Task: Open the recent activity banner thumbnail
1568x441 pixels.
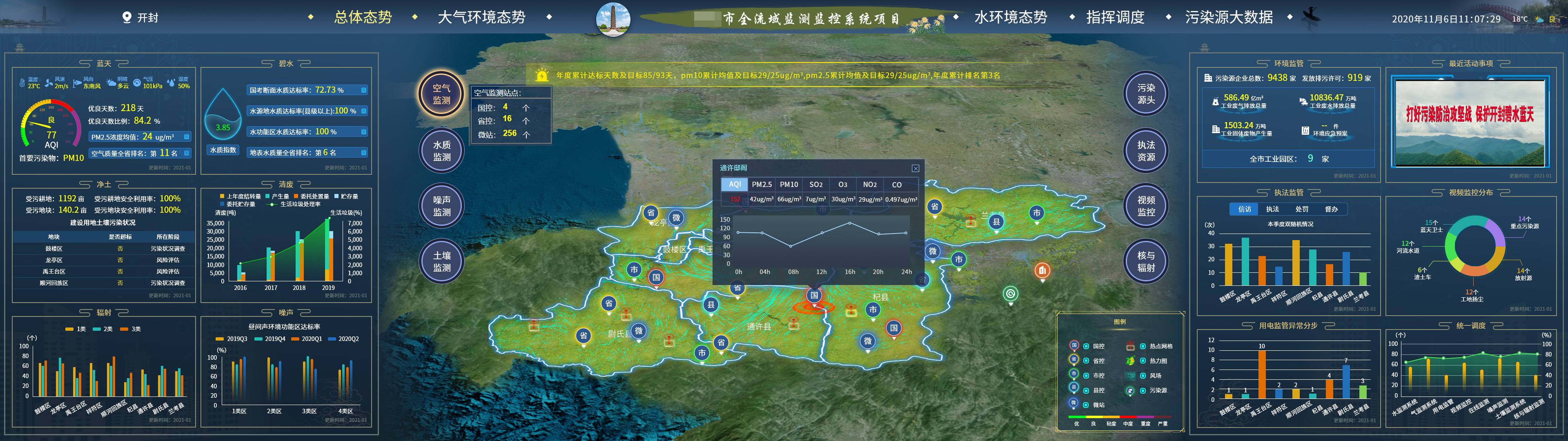Action: pyautogui.click(x=1470, y=122)
